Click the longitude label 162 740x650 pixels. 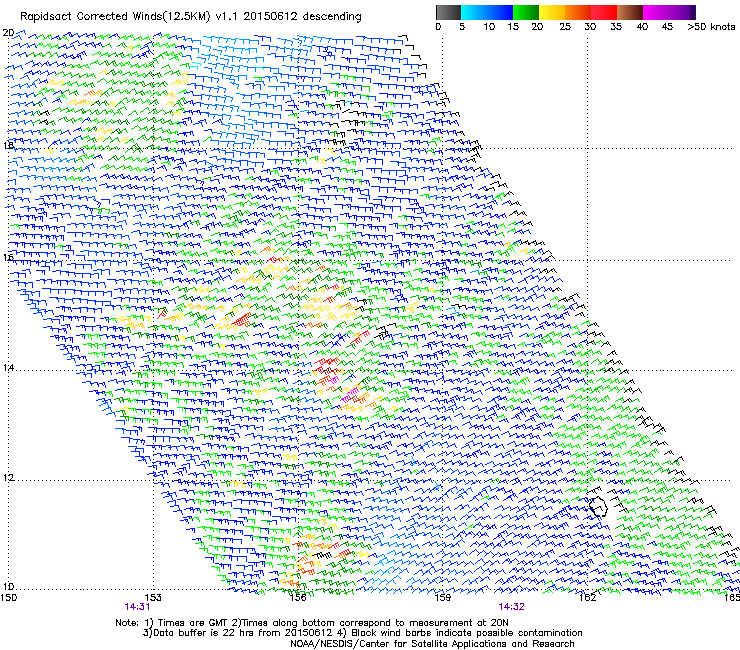(x=587, y=598)
